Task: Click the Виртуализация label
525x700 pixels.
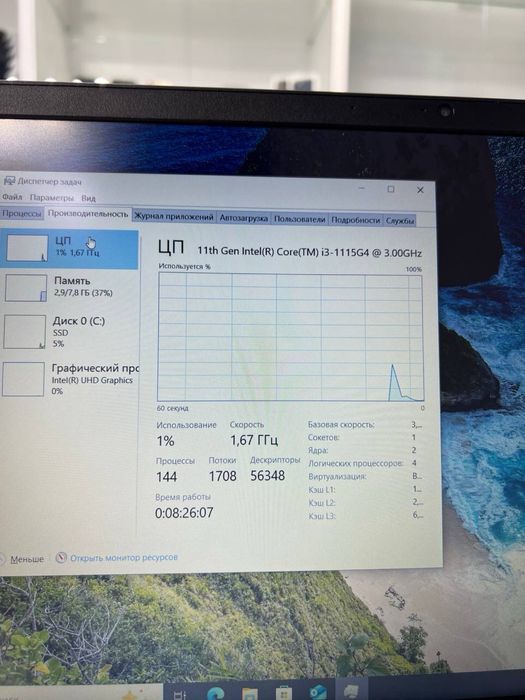Action: tap(338, 476)
